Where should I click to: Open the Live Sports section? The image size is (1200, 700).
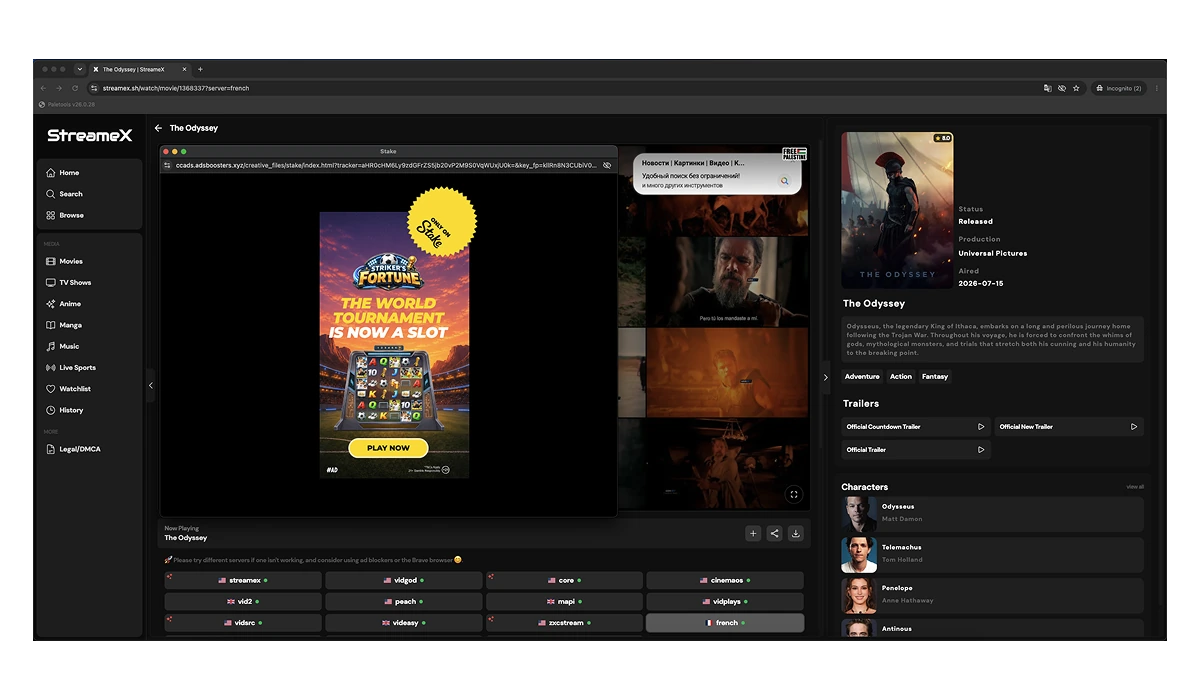point(88,367)
